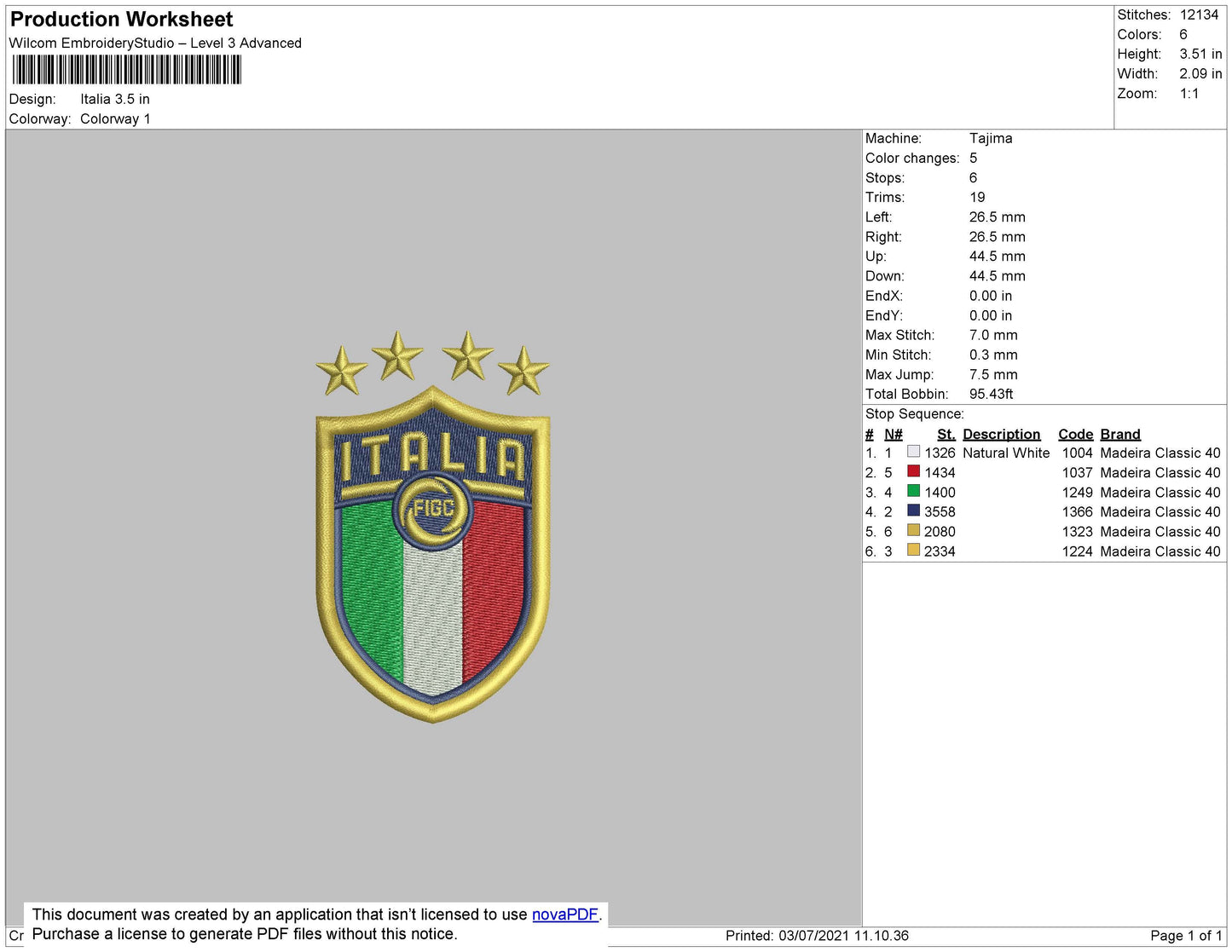This screenshot has width=1232, height=952.
Task: Click the Trims value 19
Action: point(977,197)
